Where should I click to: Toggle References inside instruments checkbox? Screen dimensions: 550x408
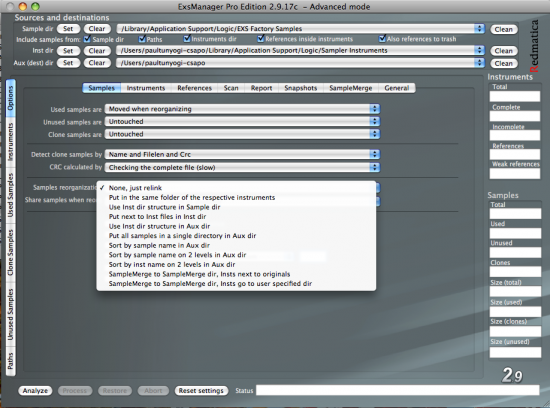(x=261, y=39)
